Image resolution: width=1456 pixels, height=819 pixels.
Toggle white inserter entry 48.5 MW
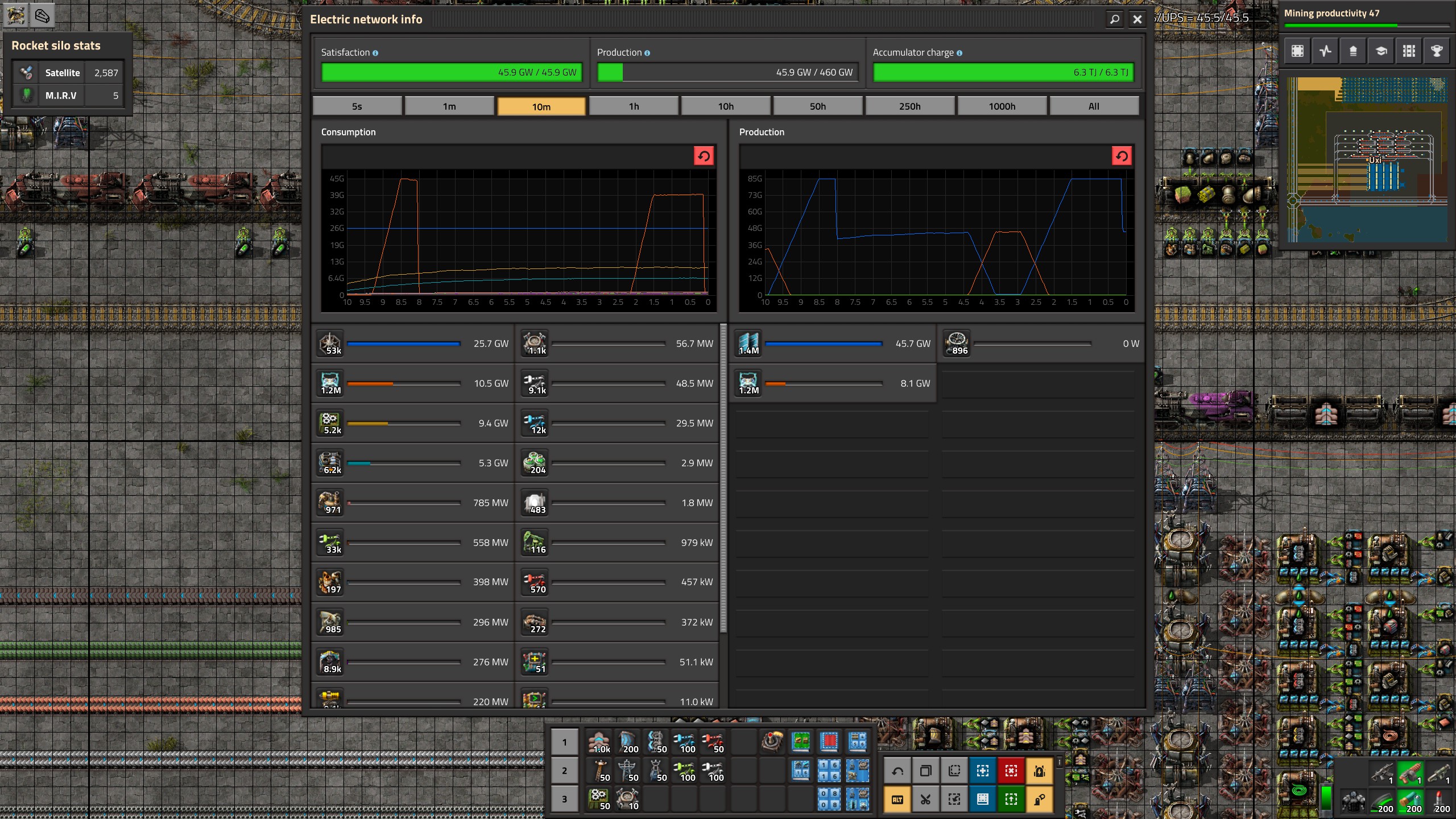pyautogui.click(x=618, y=383)
